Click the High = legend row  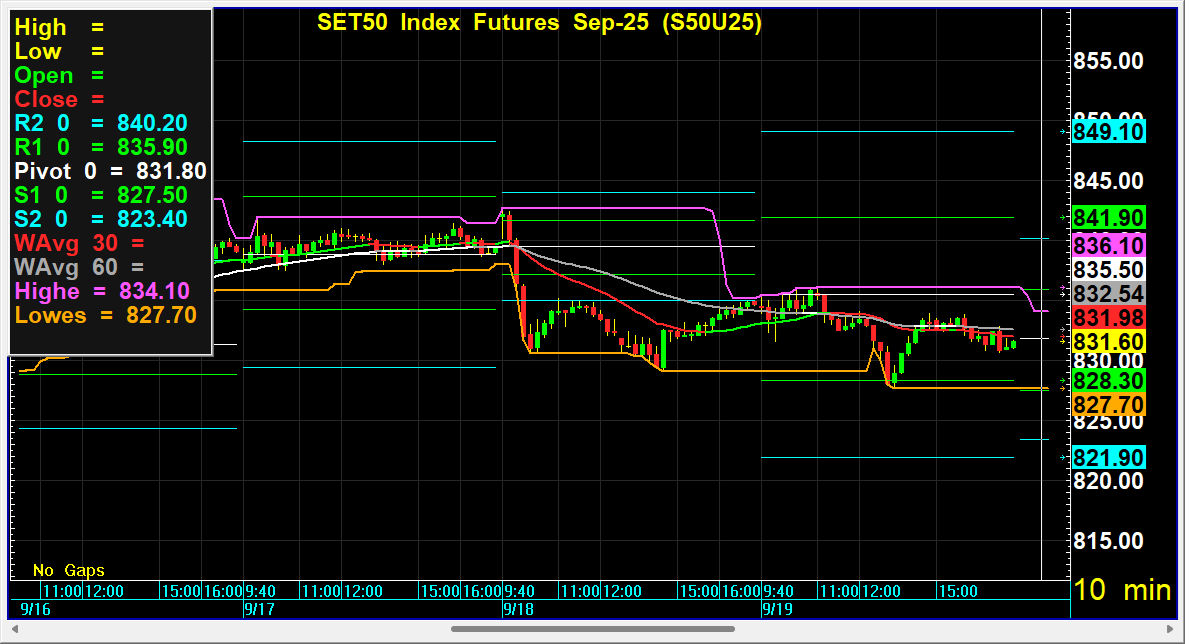click(59, 27)
